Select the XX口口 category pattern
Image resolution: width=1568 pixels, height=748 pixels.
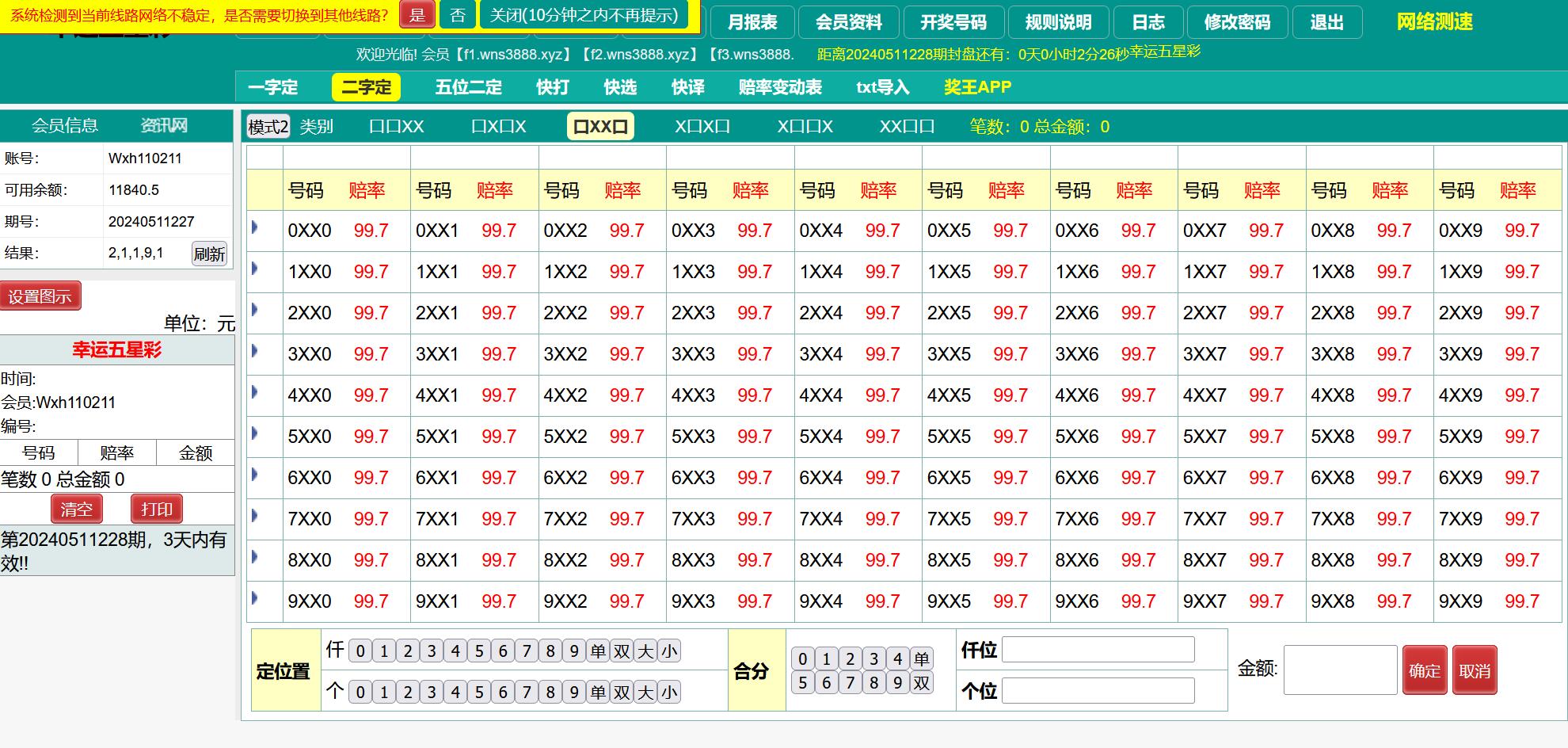[x=907, y=127]
